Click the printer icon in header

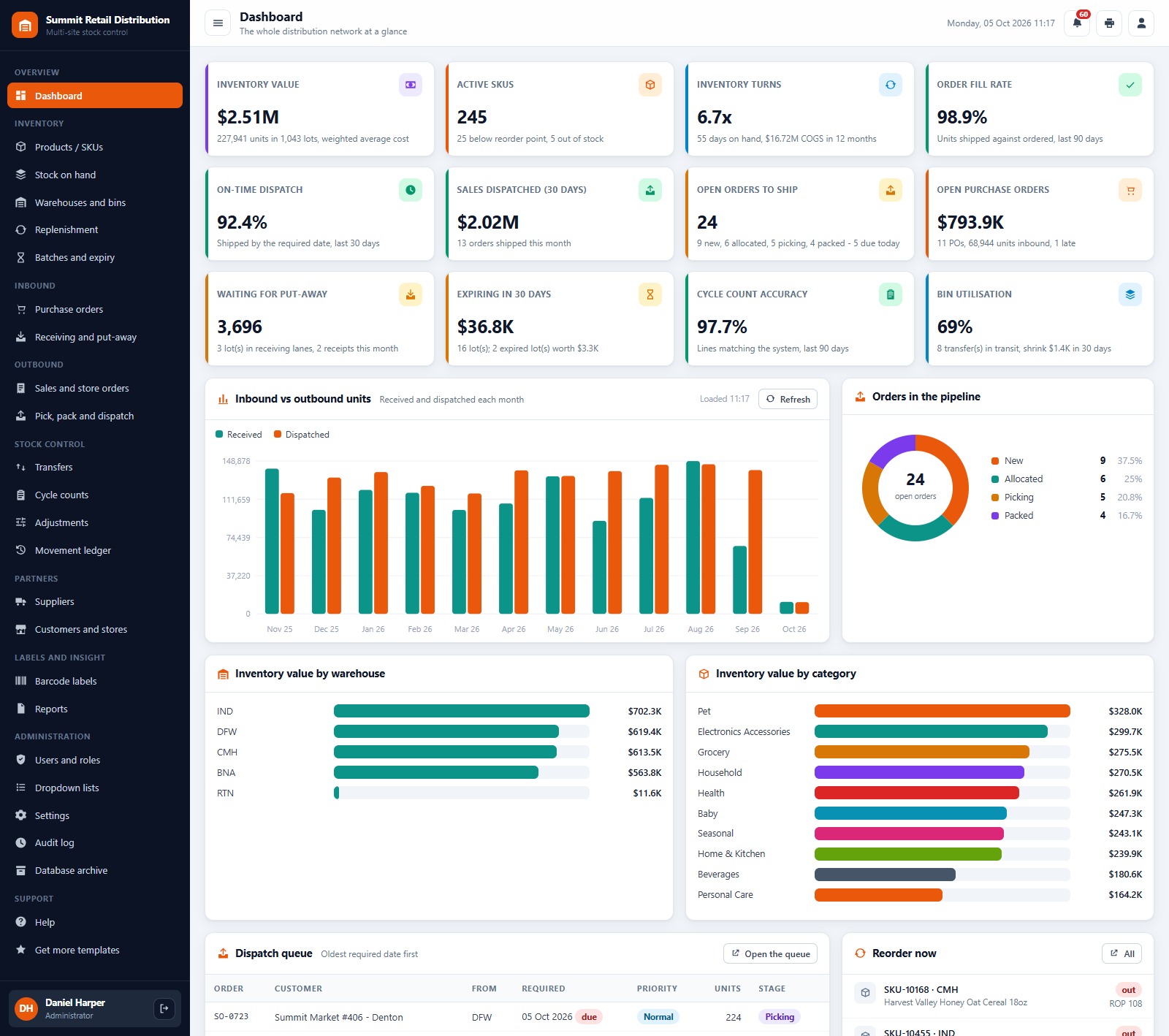coord(1109,23)
